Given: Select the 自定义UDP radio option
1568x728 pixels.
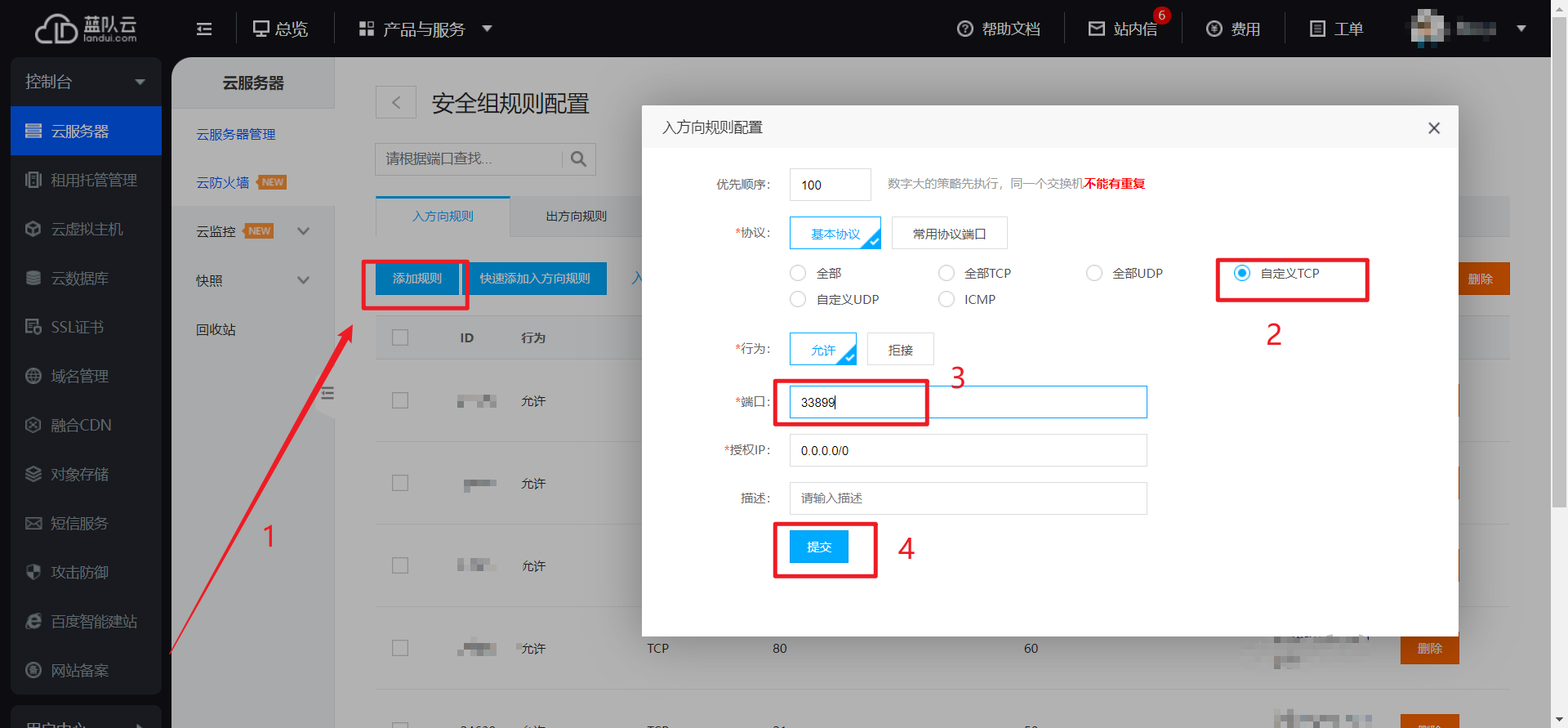Looking at the screenshot, I should [x=798, y=299].
